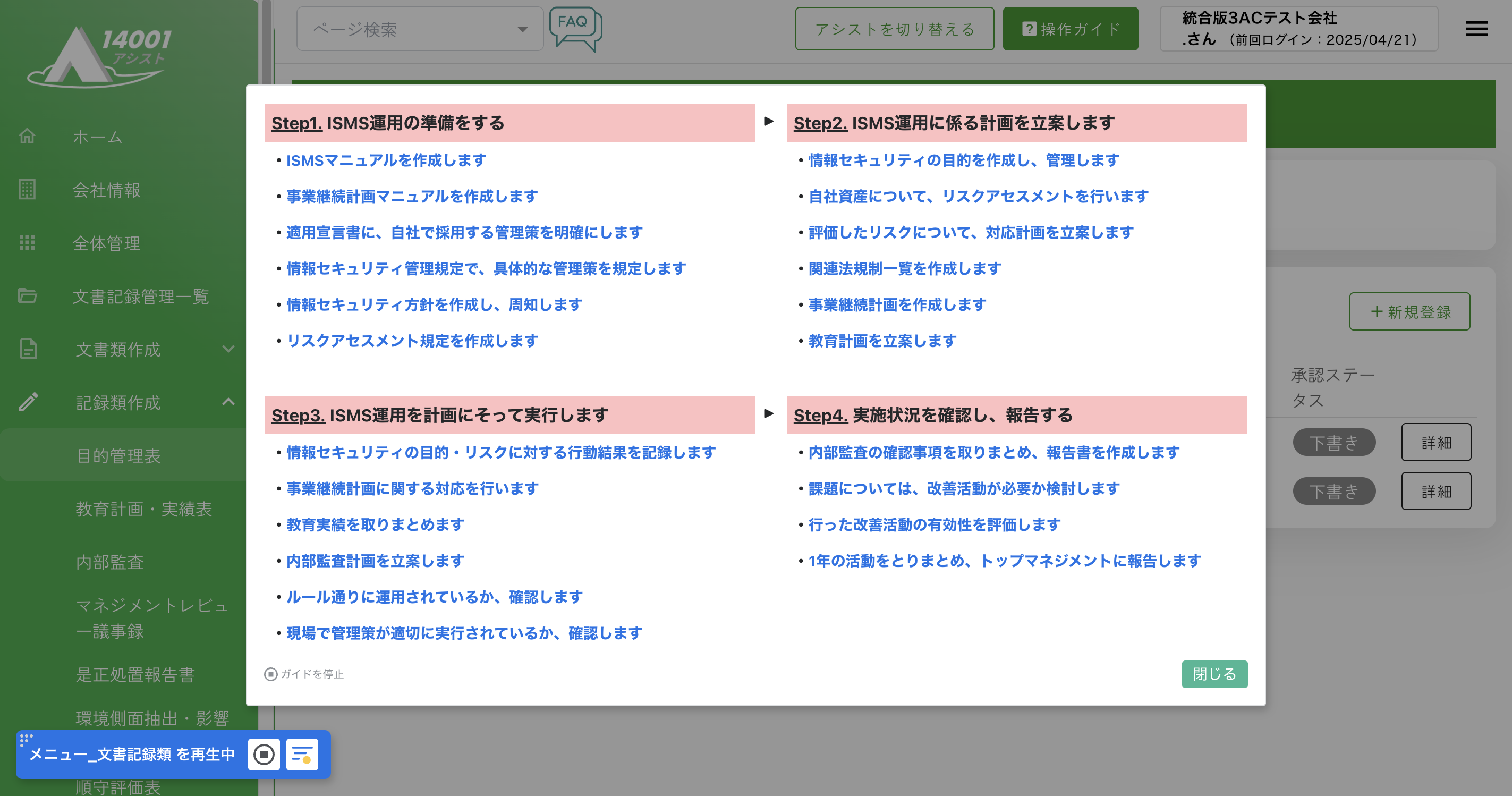Image resolution: width=1512 pixels, height=796 pixels.
Task: Open the hamburger menu icon
Action: pyautogui.click(x=1476, y=29)
